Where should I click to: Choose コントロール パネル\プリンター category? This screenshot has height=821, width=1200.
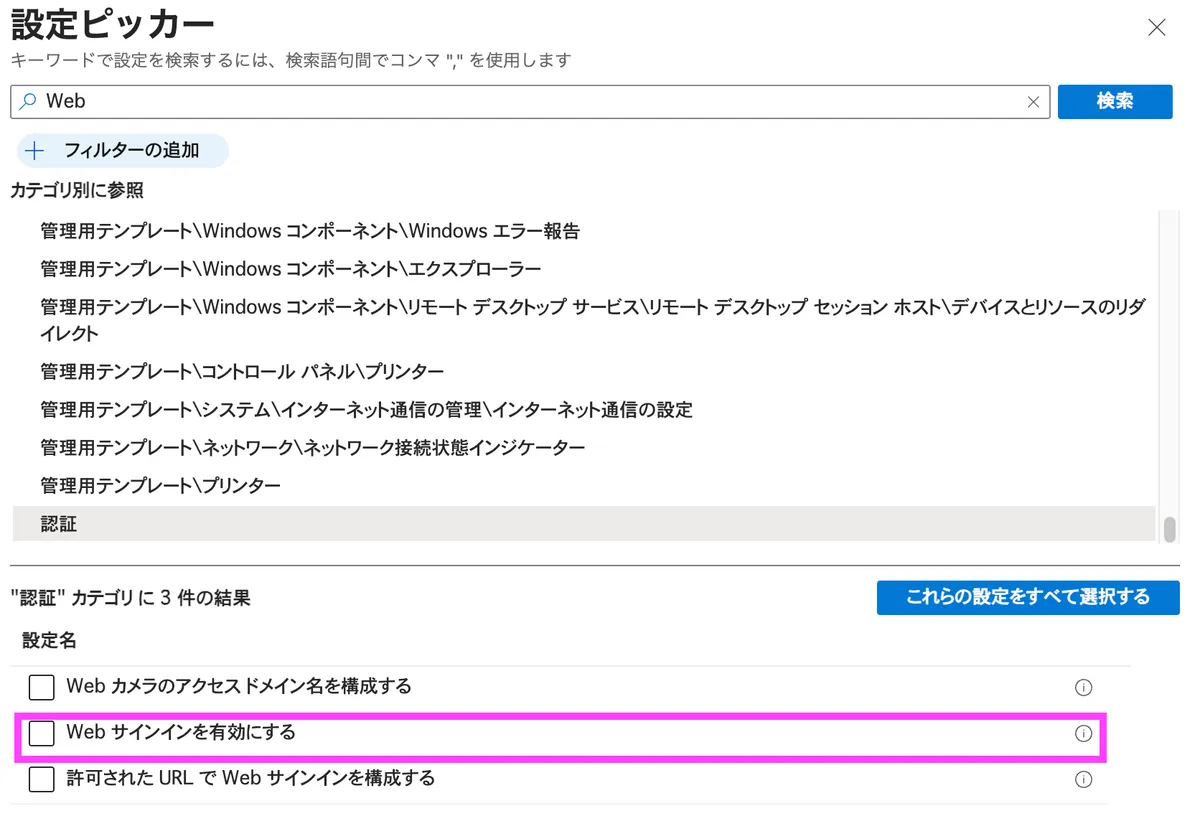click(x=242, y=371)
